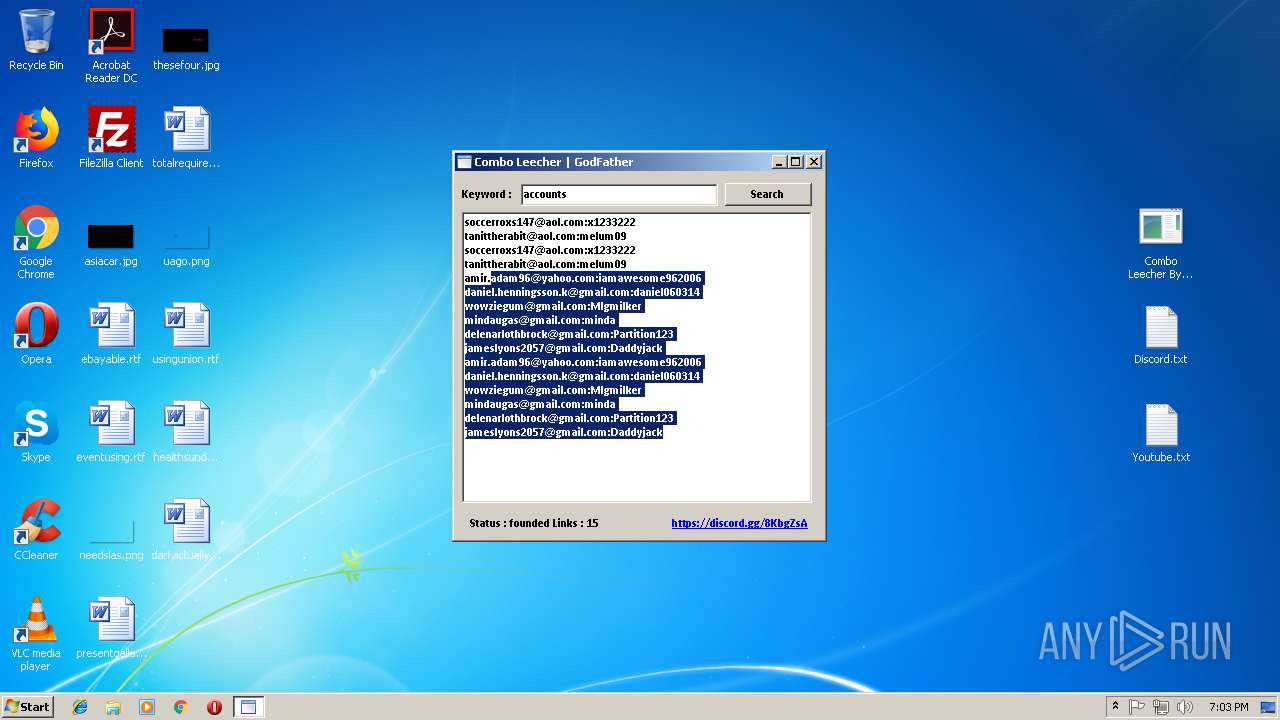Click the Combo Leecher window title bar icon
Image resolution: width=1280 pixels, height=720 pixels.
point(464,162)
